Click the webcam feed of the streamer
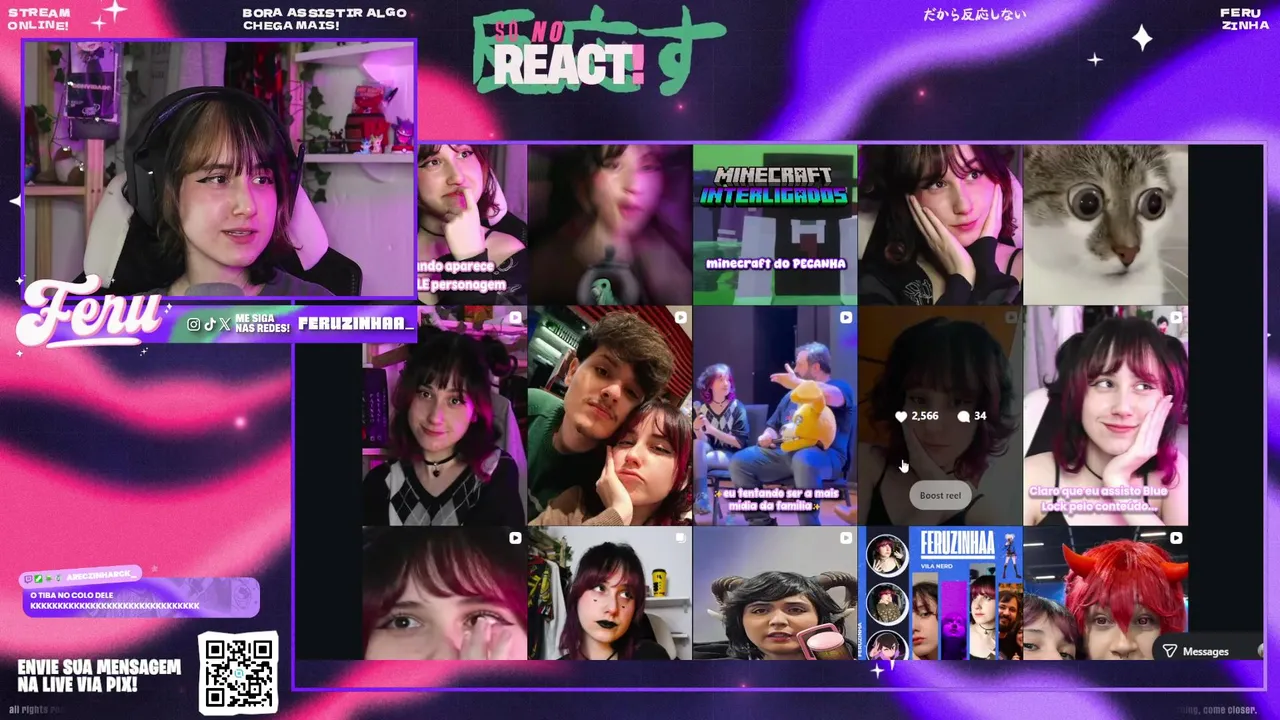 tap(218, 170)
